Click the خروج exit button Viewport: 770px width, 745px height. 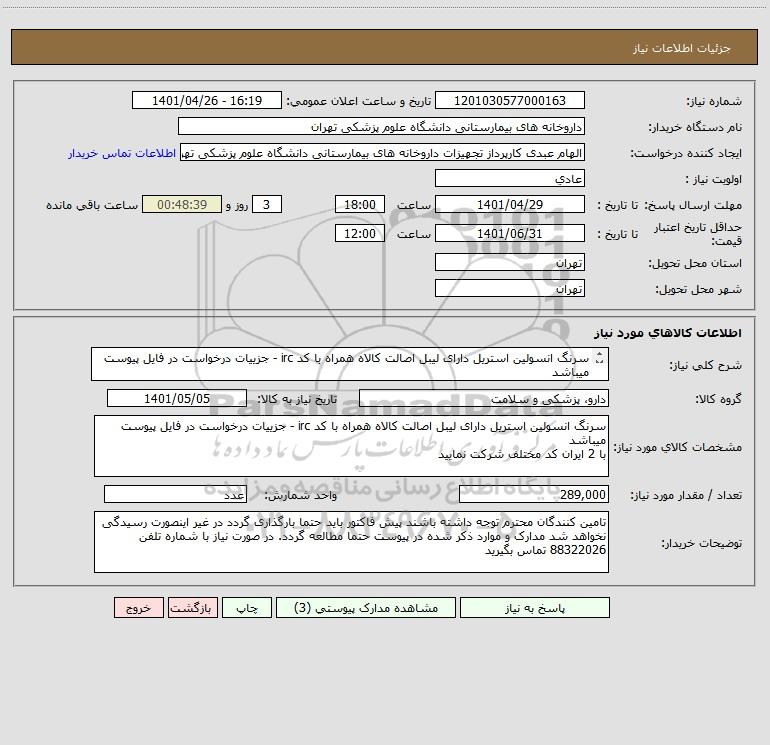[138, 607]
